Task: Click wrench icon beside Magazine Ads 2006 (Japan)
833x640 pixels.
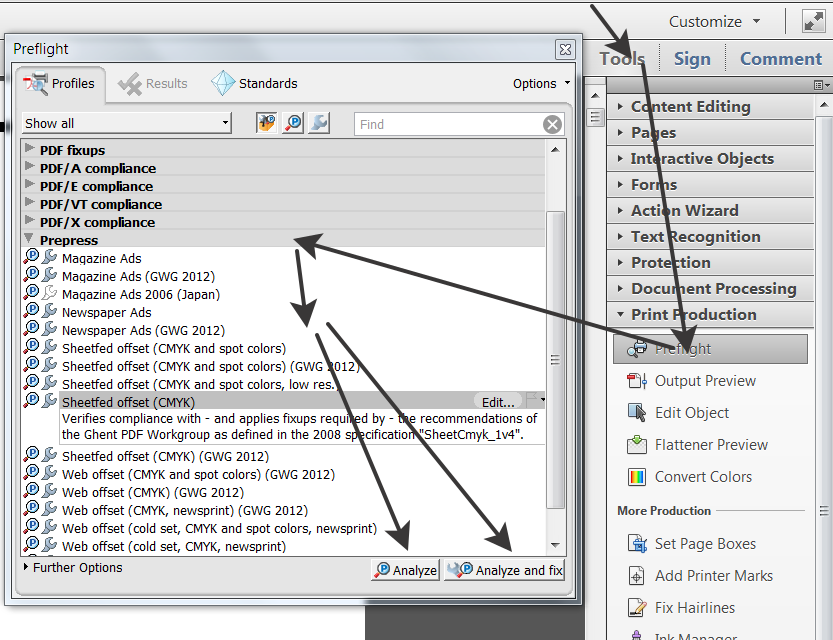Action: 49,293
